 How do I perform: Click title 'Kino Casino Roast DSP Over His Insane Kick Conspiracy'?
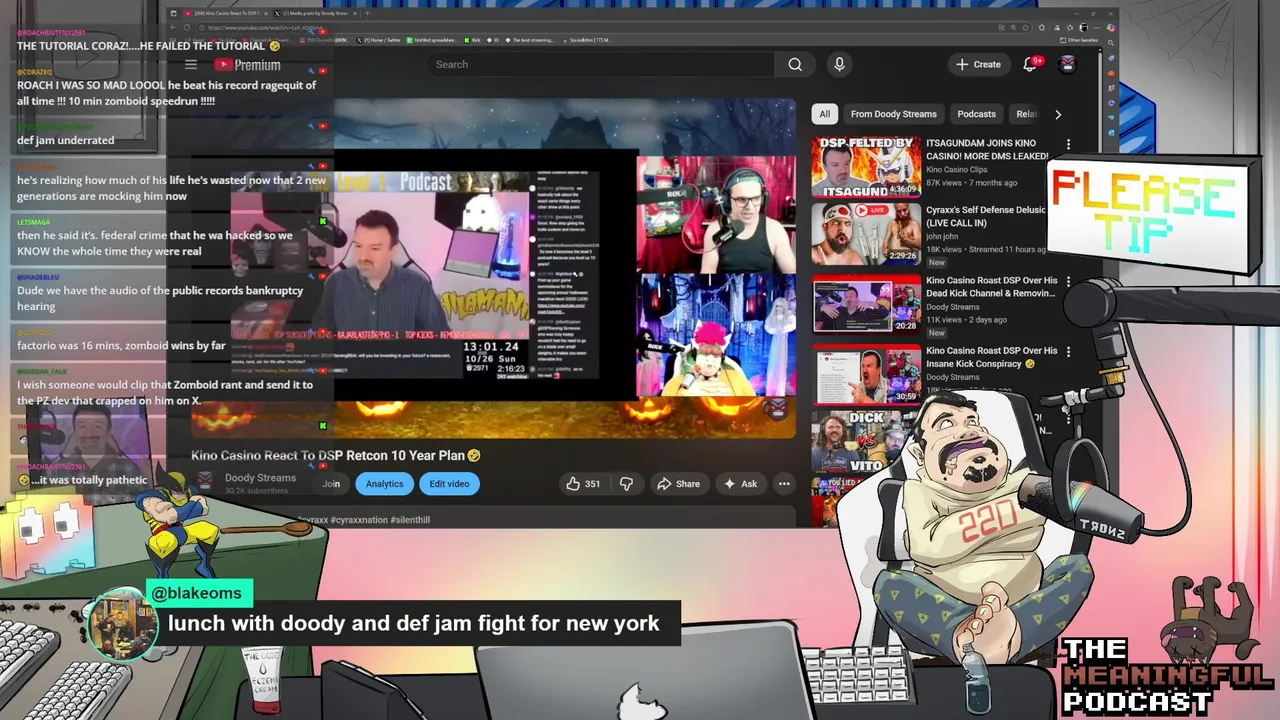pos(991,357)
